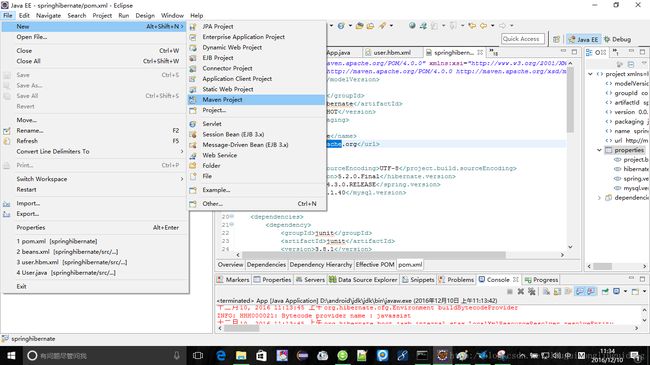
Task: Select Maven Project in New submenu
Action: coord(256,100)
